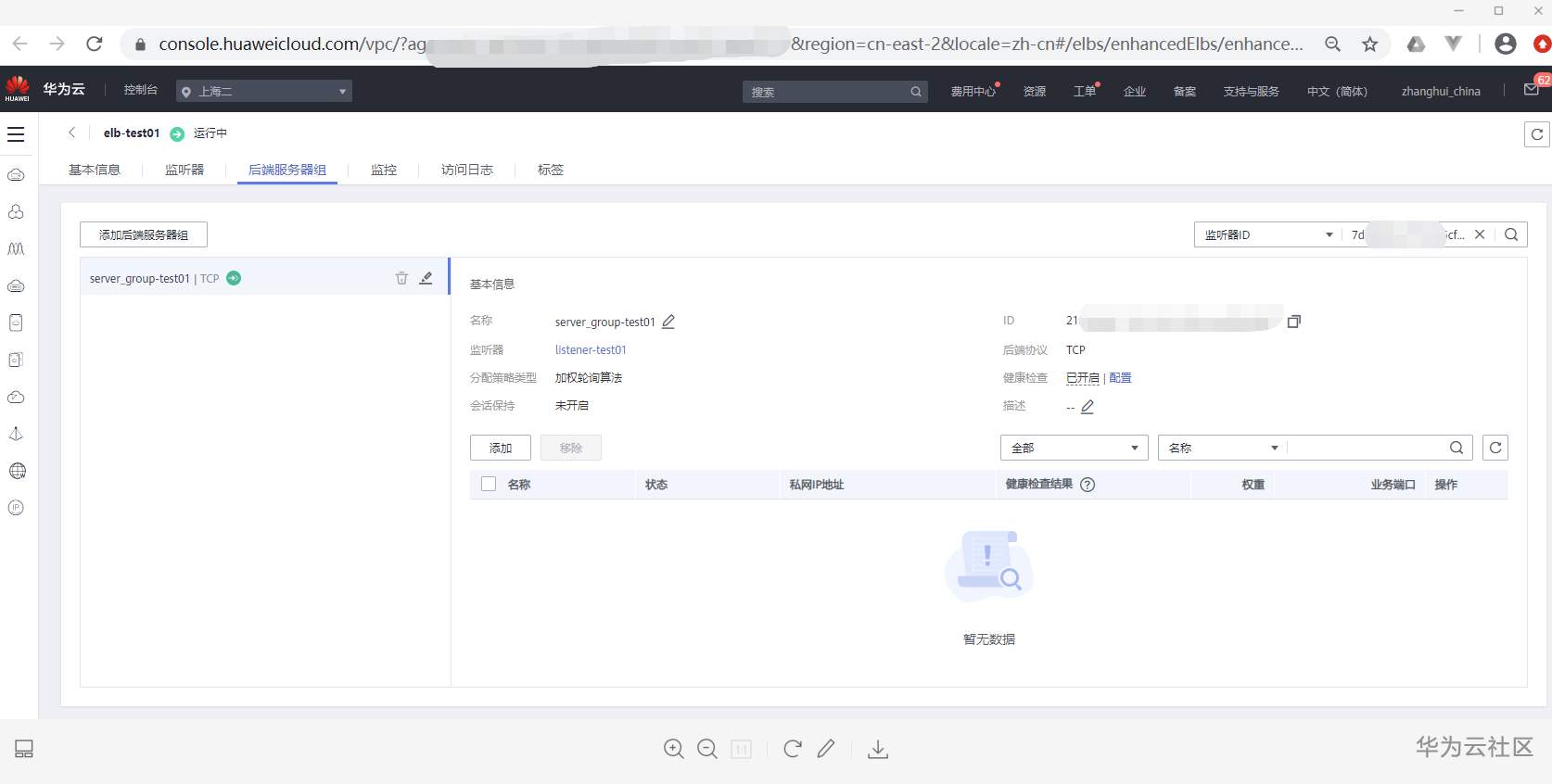Click the 配置 health check link
Screen dimensions: 1552x784
point(1120,377)
